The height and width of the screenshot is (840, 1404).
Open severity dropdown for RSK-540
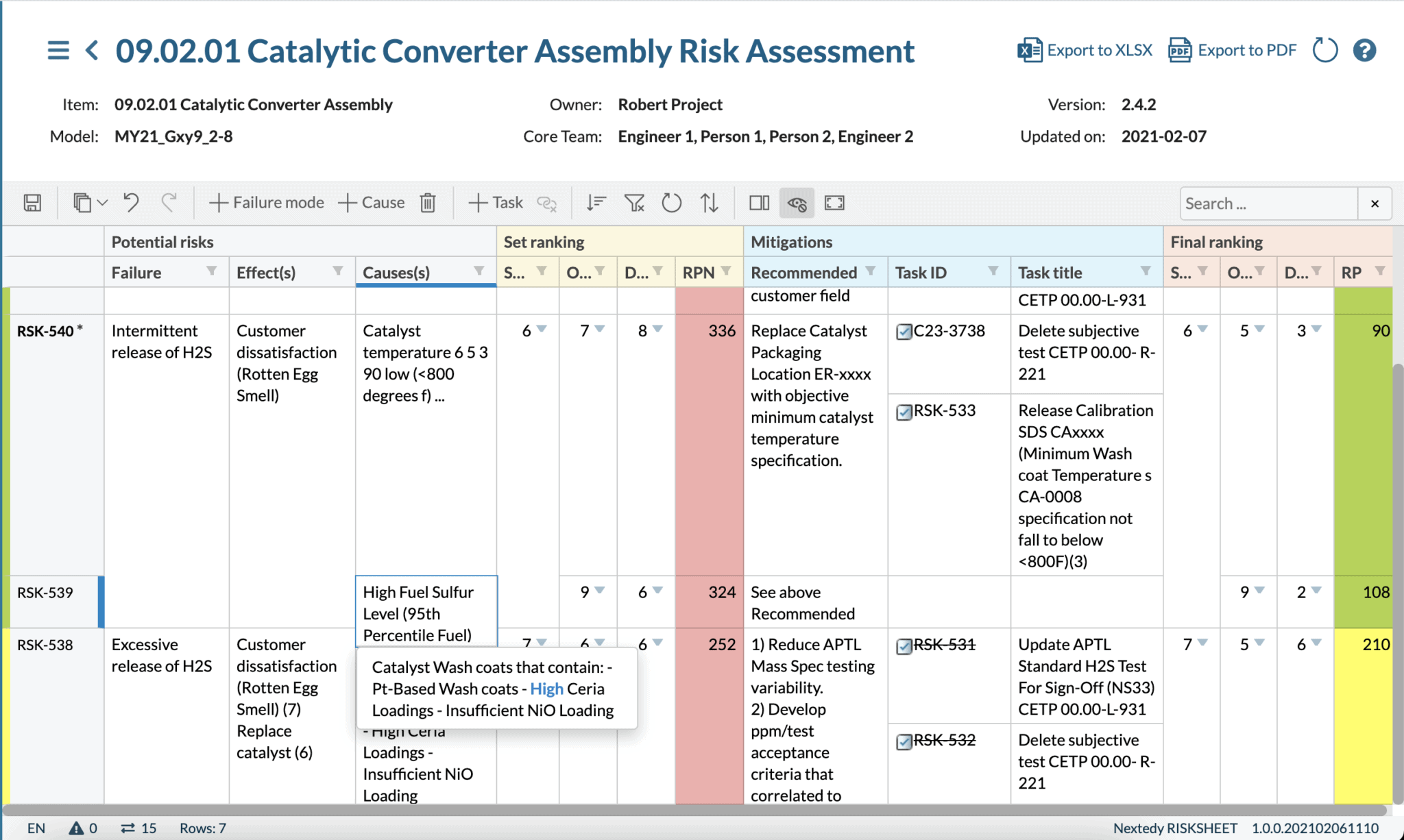(541, 330)
